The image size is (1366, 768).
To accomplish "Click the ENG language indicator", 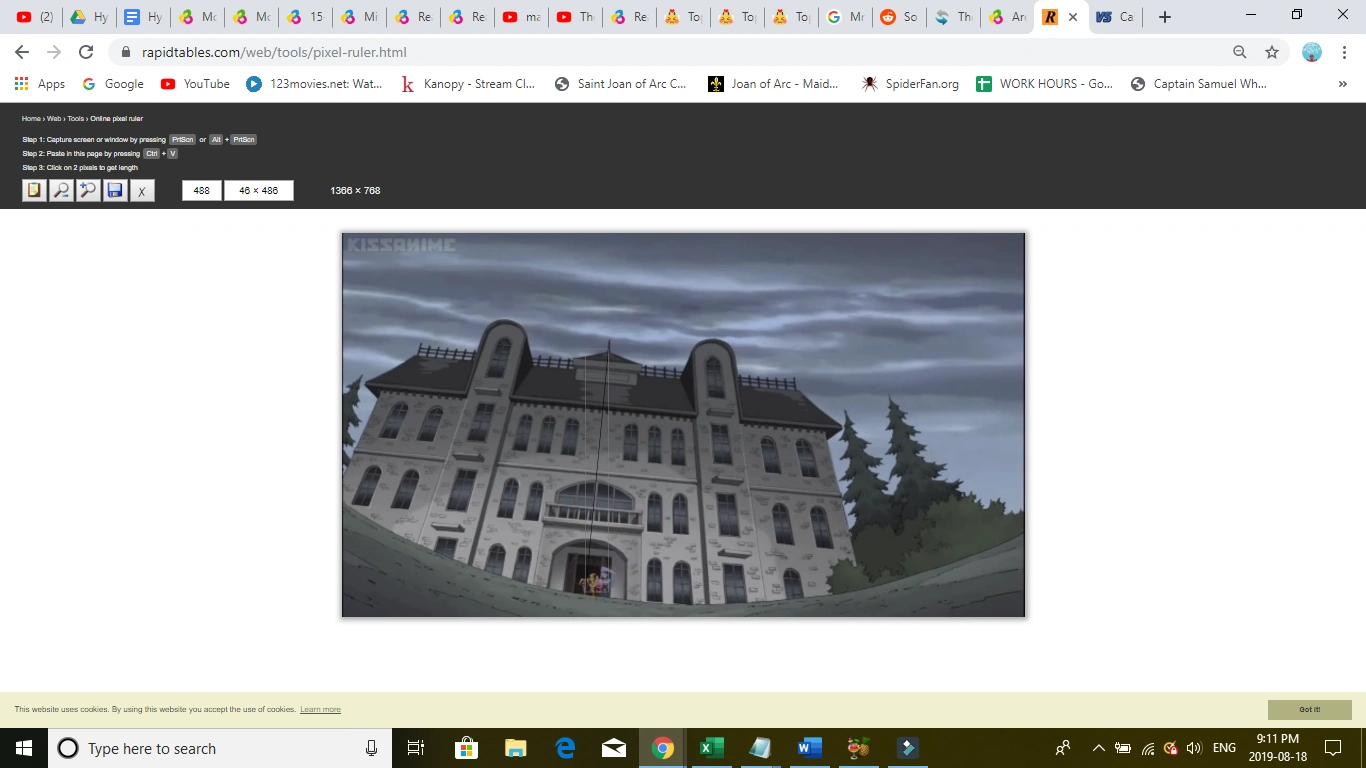I will click(1224, 748).
